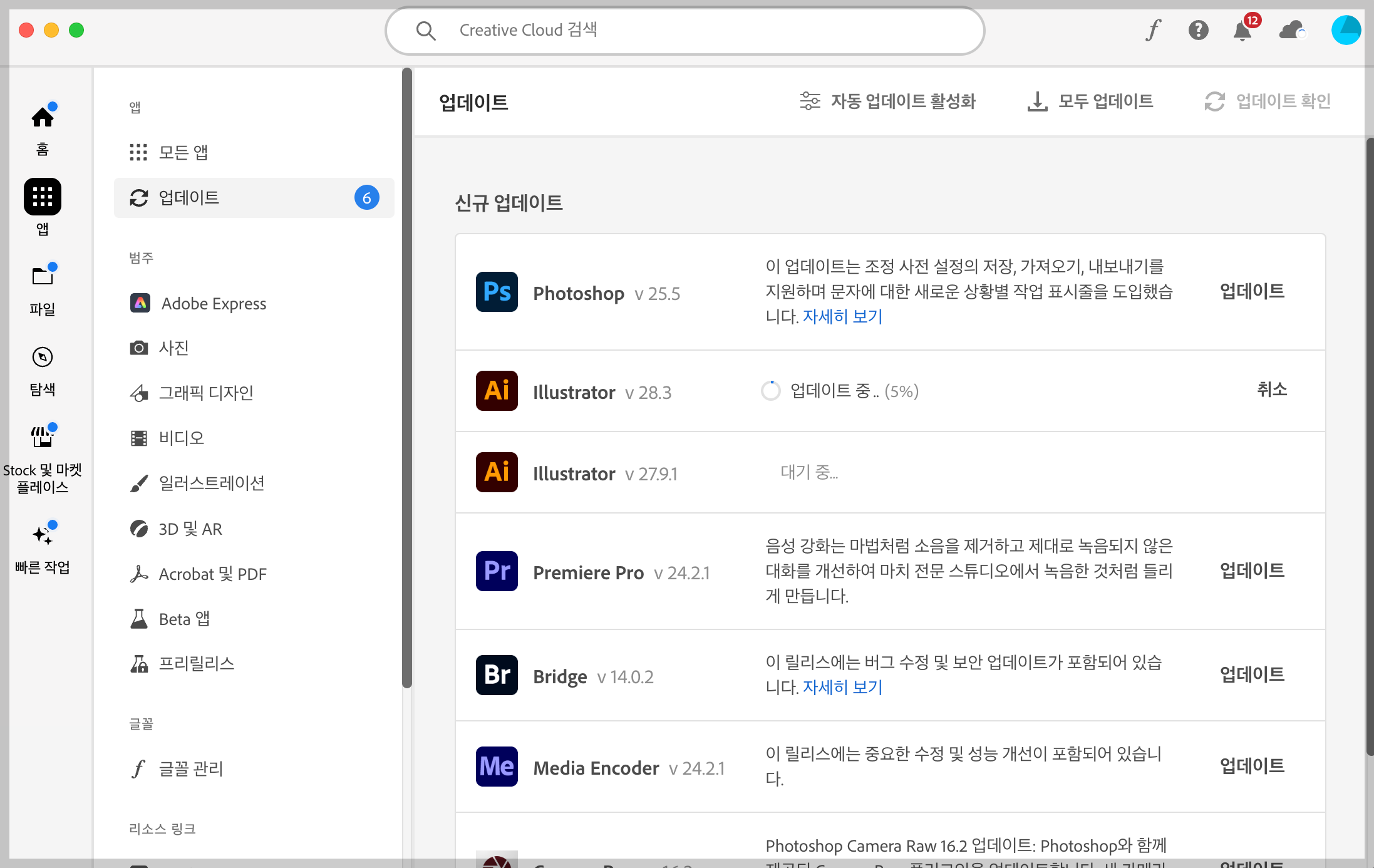
Task: Open the Beta 앱 category
Action: point(254,619)
